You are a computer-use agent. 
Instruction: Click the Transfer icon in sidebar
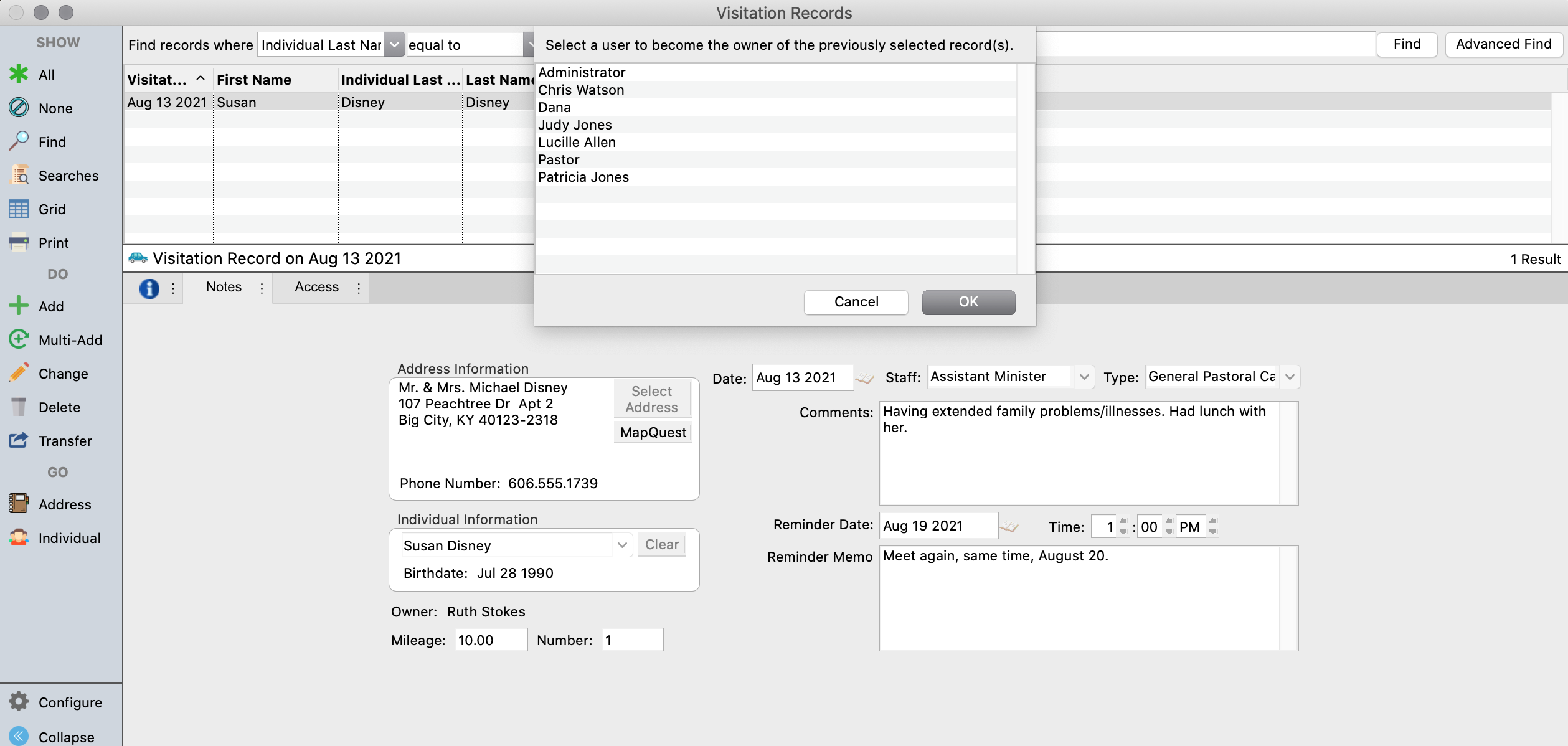click(x=19, y=440)
